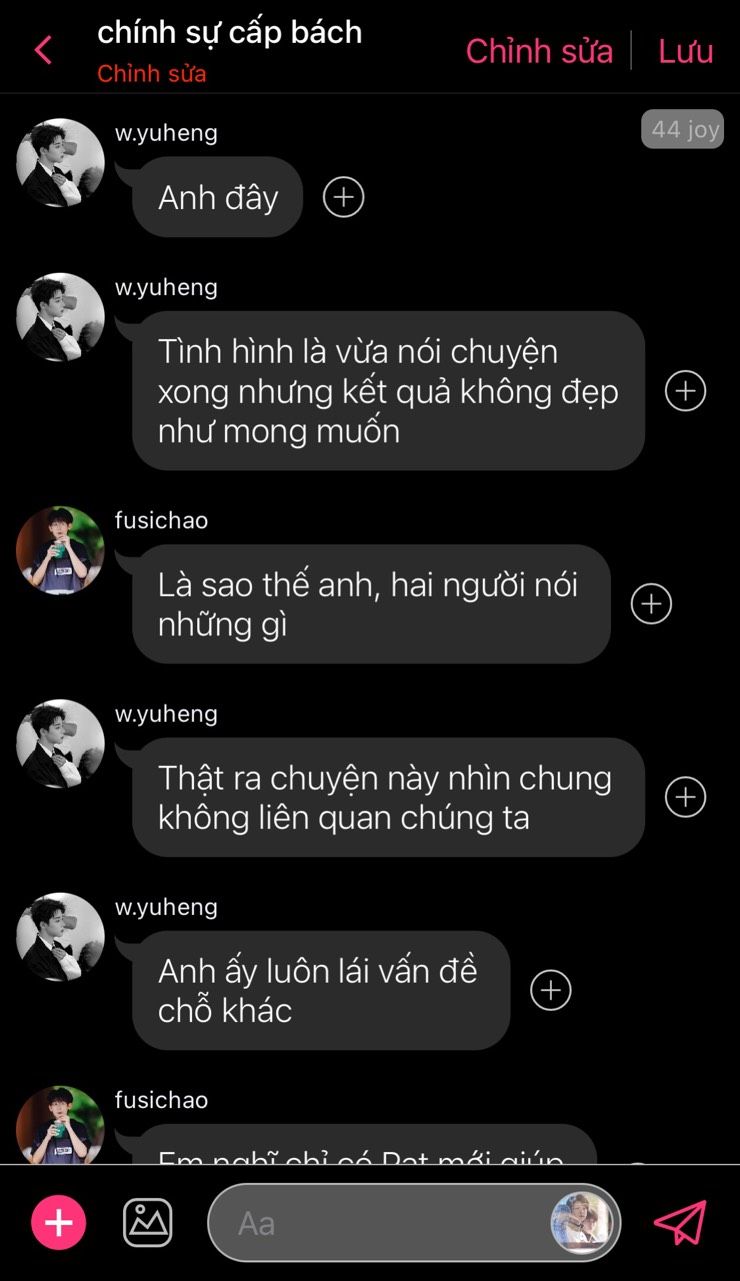Select the "Anh ấy luôn lái vấn đề" bubble
This screenshot has height=1281, width=740.
(x=321, y=990)
